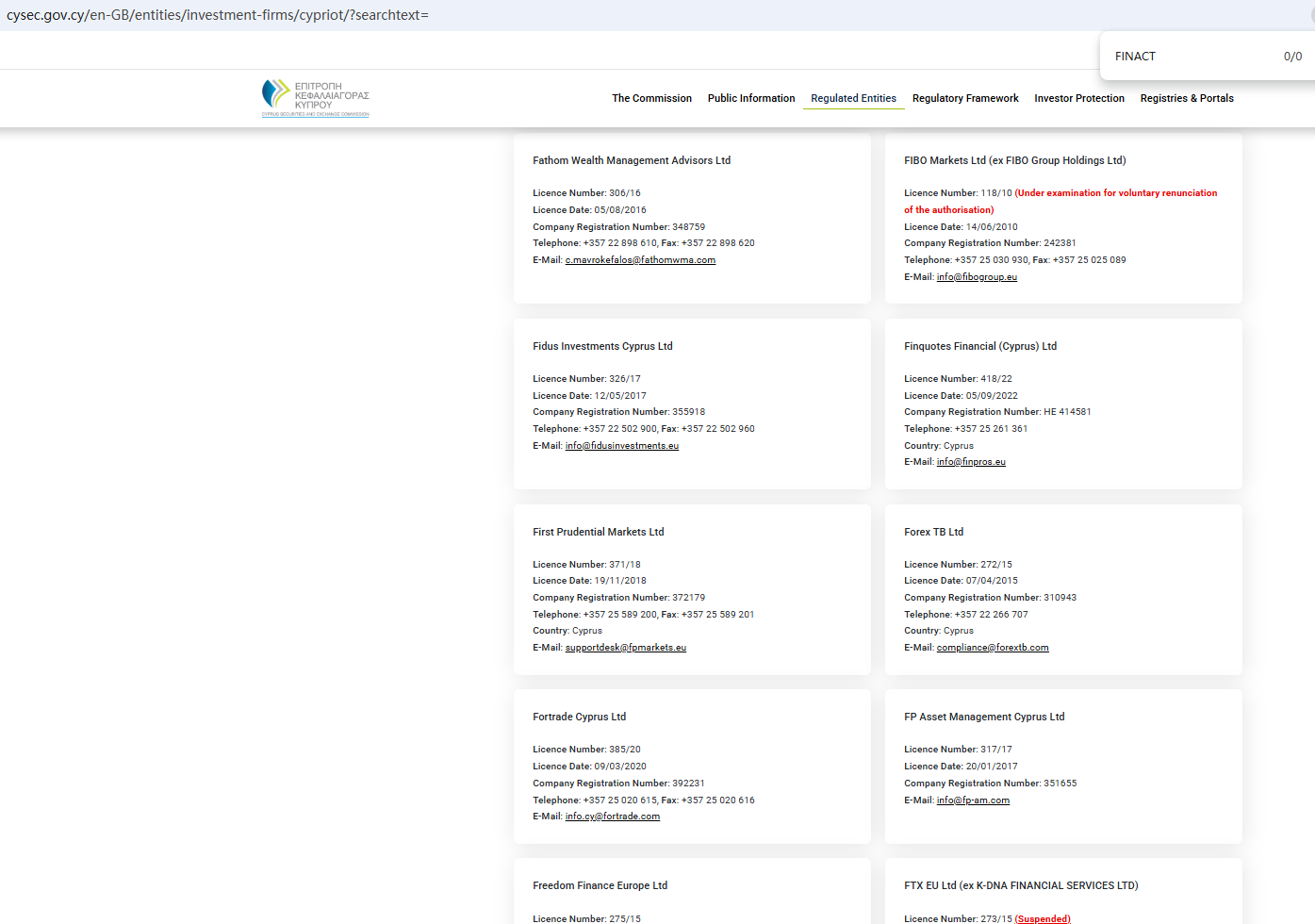Viewport: 1315px width, 924px height.
Task: Open The Commission menu
Action: click(651, 98)
